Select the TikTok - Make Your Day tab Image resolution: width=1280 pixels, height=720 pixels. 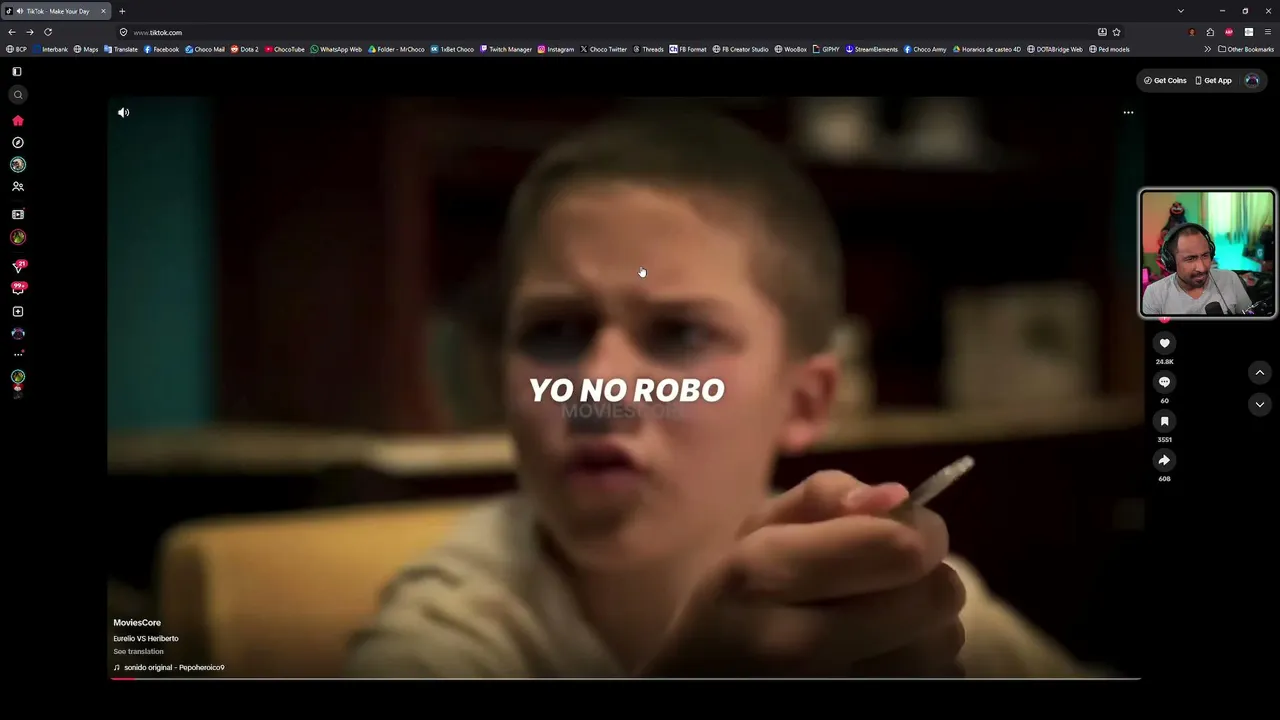pos(56,11)
